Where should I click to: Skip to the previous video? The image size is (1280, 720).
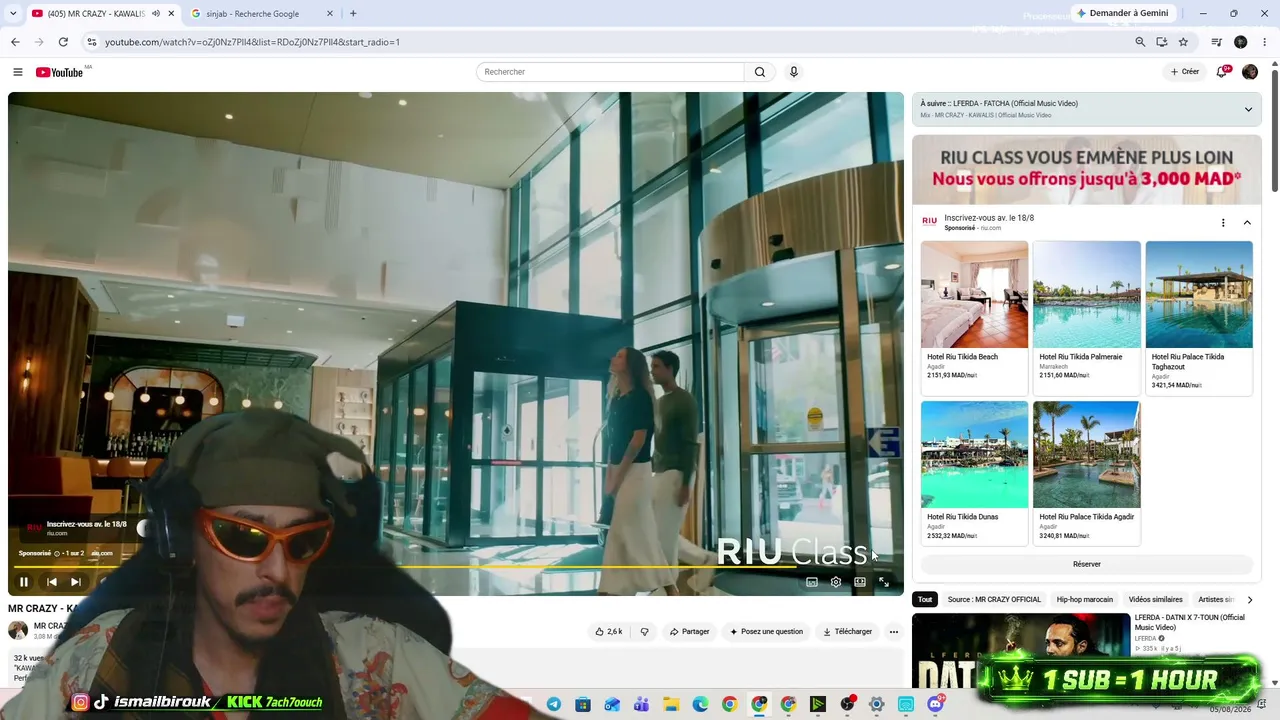pyautogui.click(x=51, y=582)
